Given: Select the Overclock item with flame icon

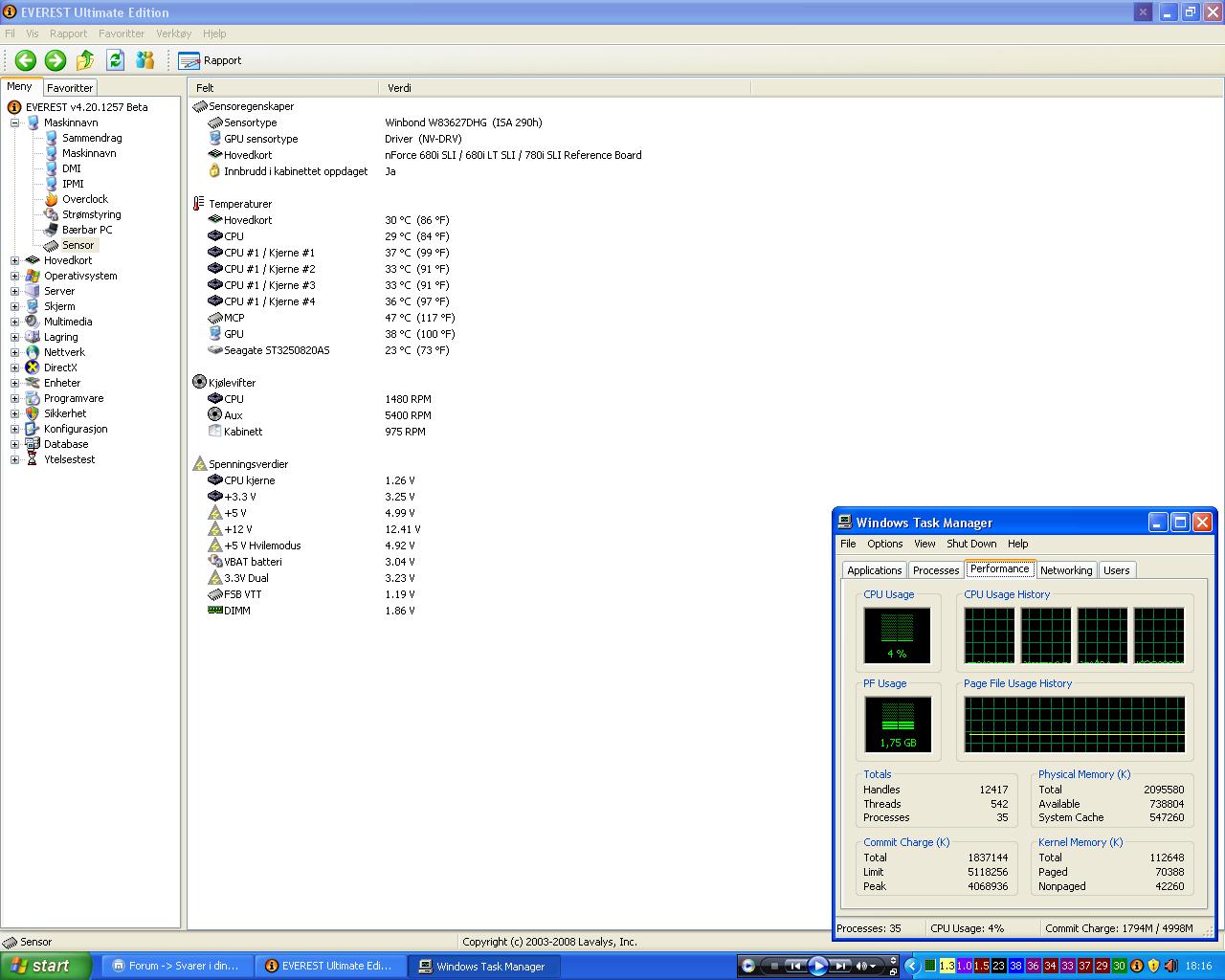Looking at the screenshot, I should [85, 199].
